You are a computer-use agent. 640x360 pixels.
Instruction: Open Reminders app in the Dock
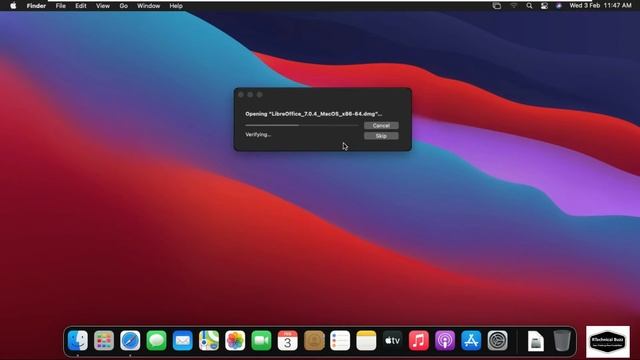(x=340, y=340)
